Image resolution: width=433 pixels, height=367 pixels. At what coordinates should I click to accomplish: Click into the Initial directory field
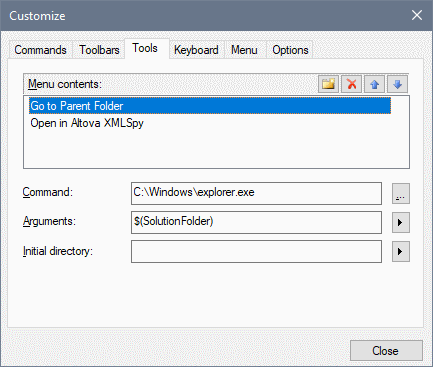(x=256, y=251)
